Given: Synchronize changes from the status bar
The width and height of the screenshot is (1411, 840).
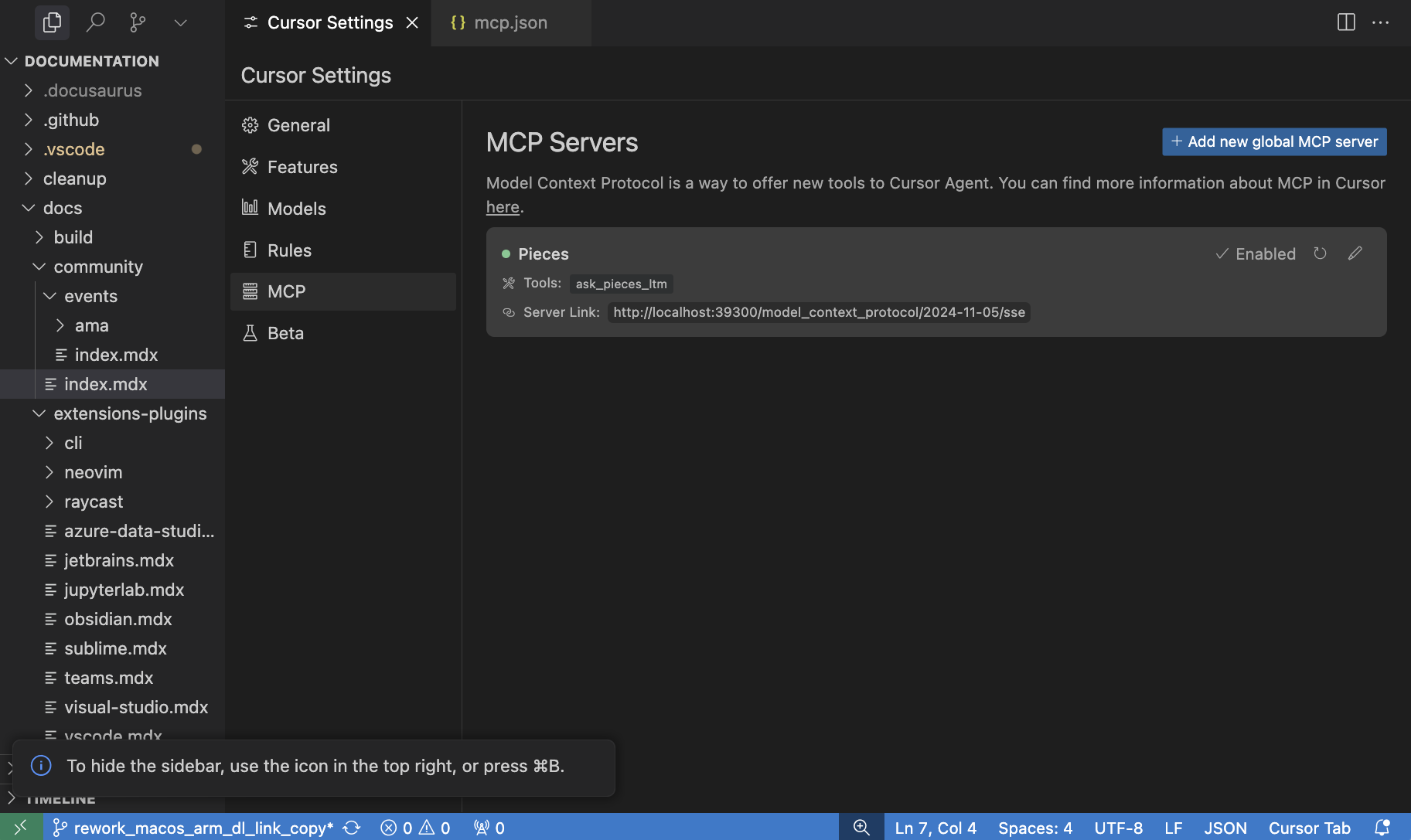Looking at the screenshot, I should pyautogui.click(x=352, y=828).
